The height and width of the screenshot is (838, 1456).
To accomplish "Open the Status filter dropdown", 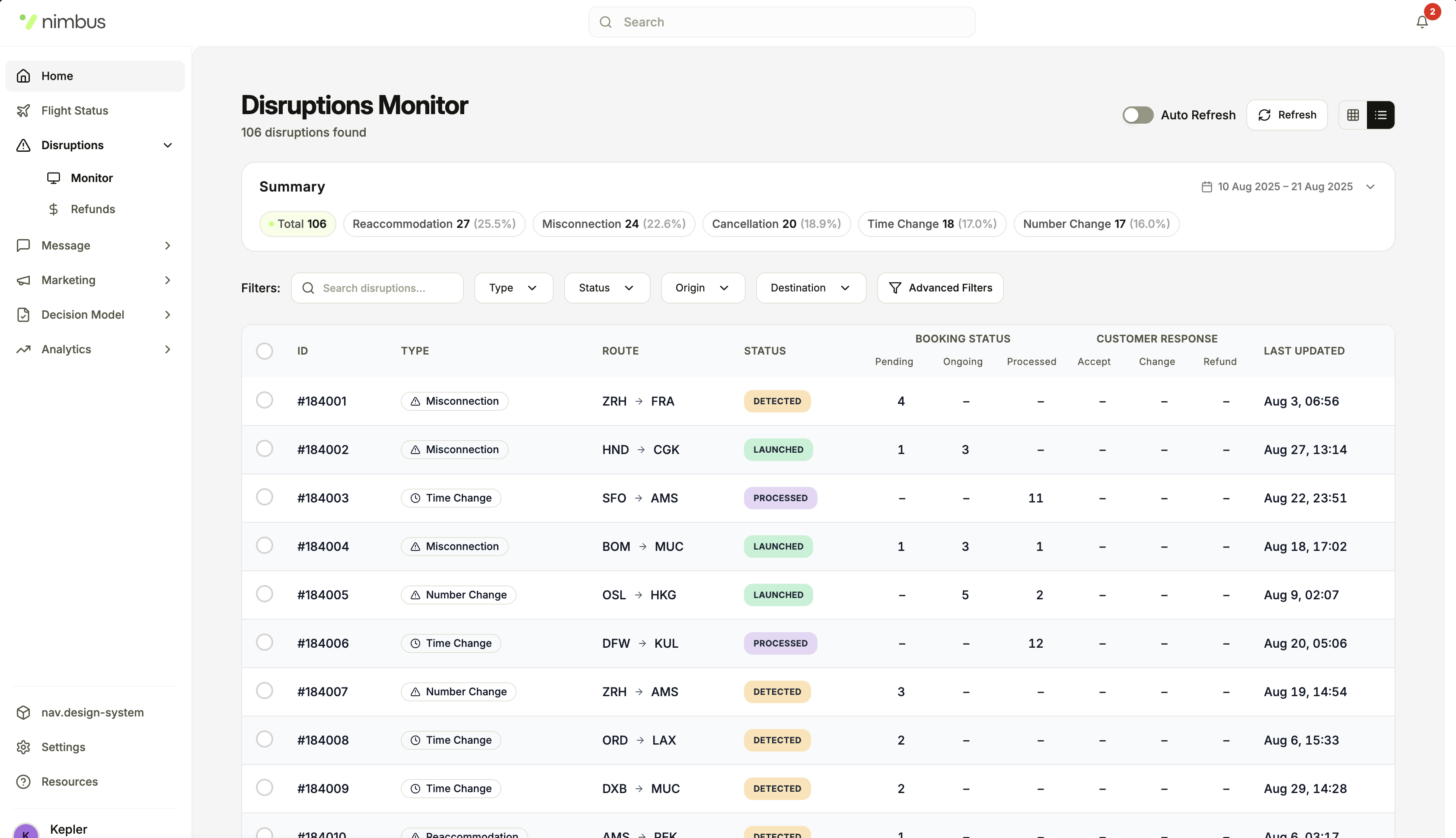I will pos(607,288).
